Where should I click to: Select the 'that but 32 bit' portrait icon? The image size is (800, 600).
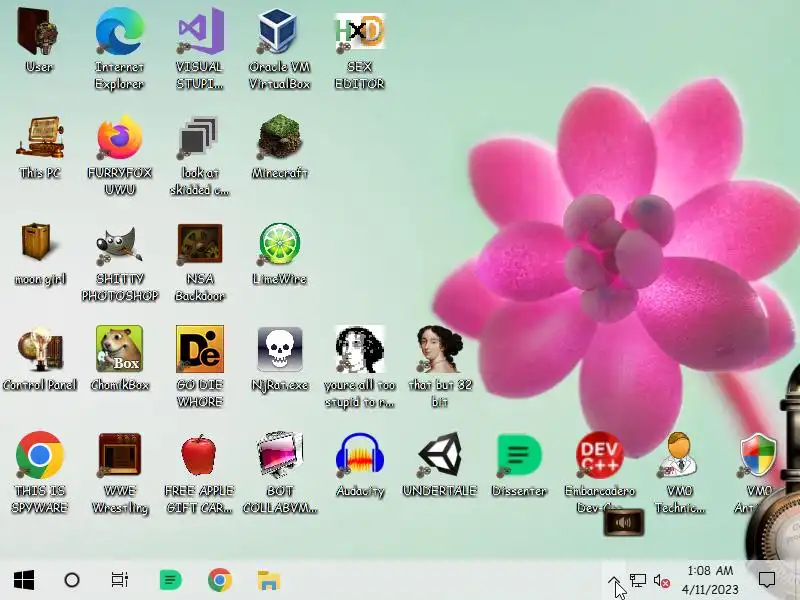click(440, 349)
